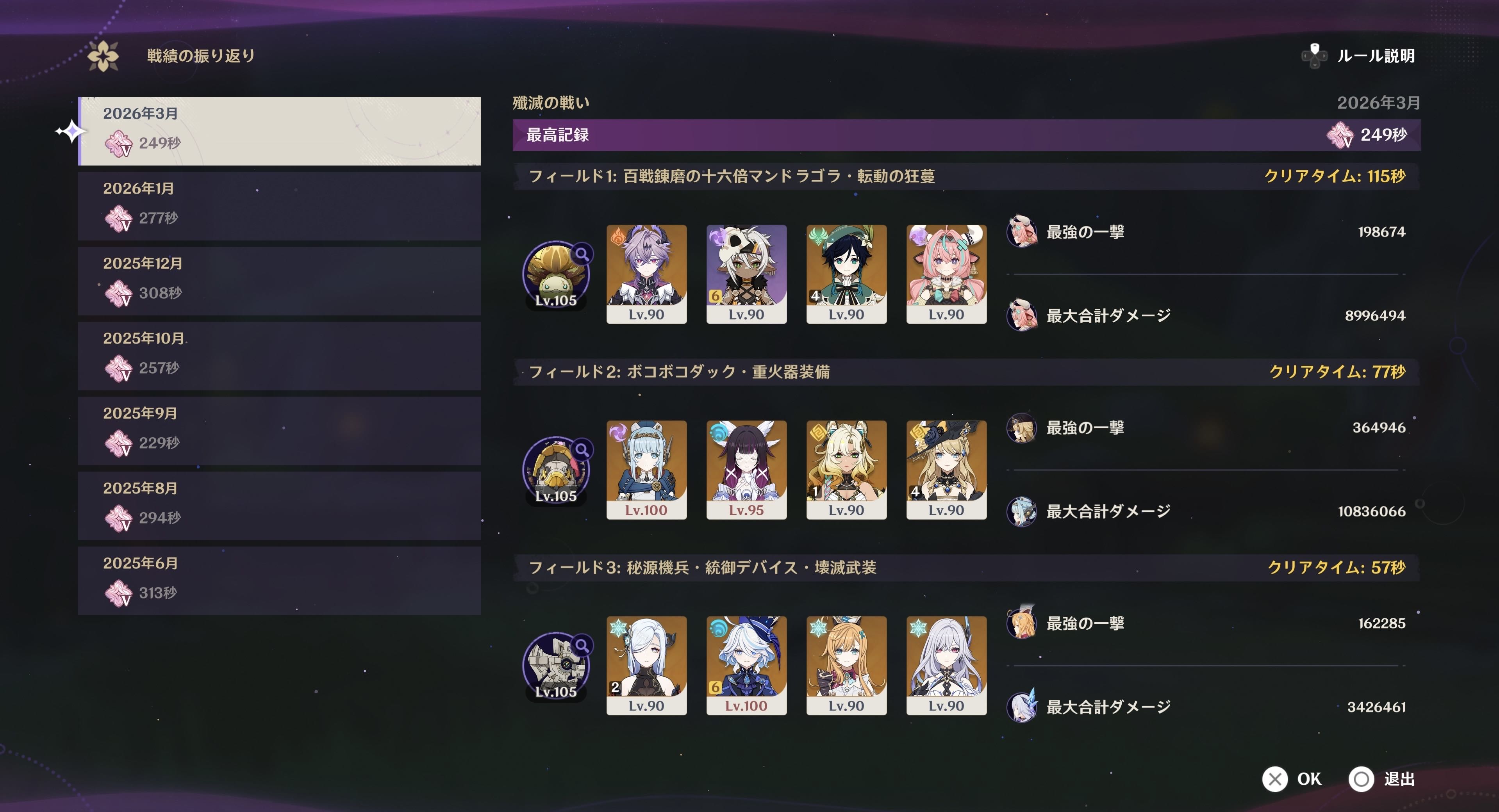
Task: Select the Lv.100 blue-haired character in Field 2
Action: point(646,470)
